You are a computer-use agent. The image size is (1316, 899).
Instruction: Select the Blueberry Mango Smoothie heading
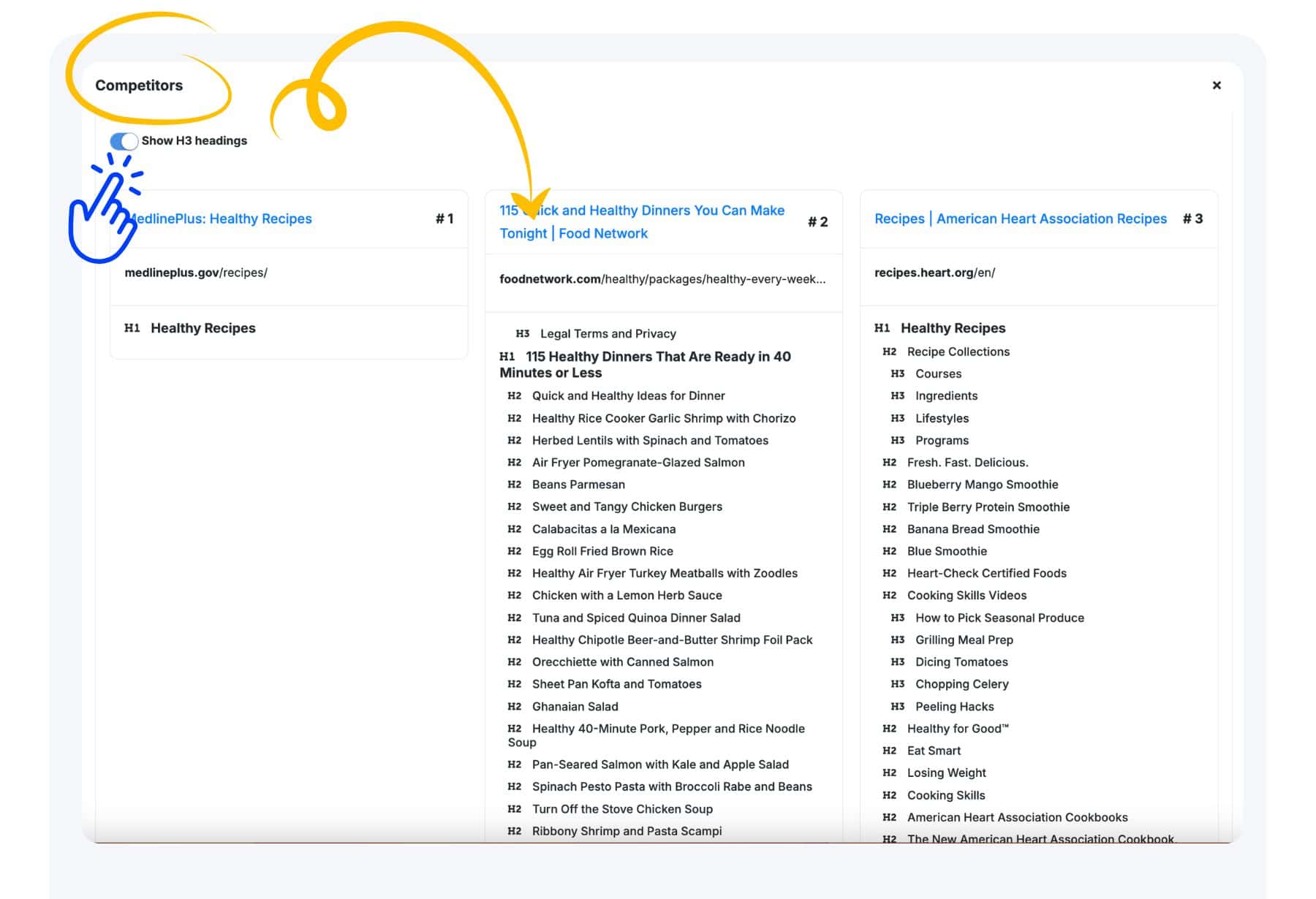coord(983,485)
